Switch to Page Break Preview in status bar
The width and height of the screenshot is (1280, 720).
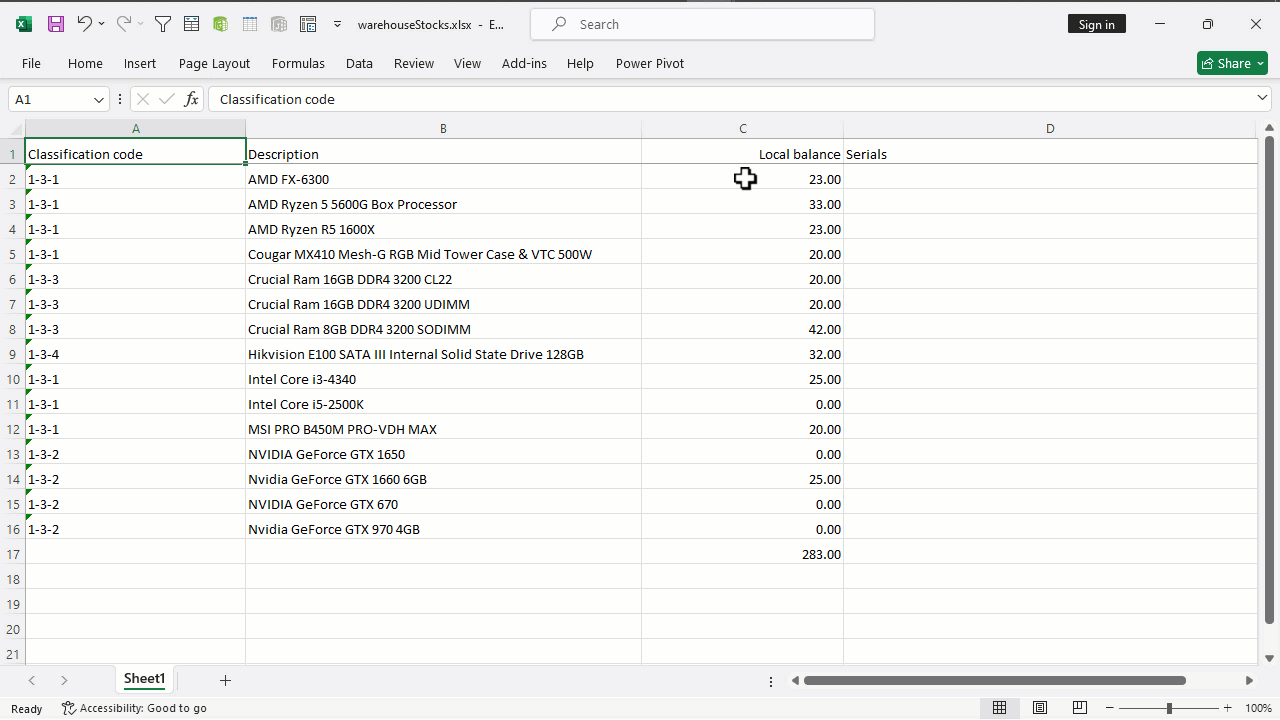point(1080,708)
